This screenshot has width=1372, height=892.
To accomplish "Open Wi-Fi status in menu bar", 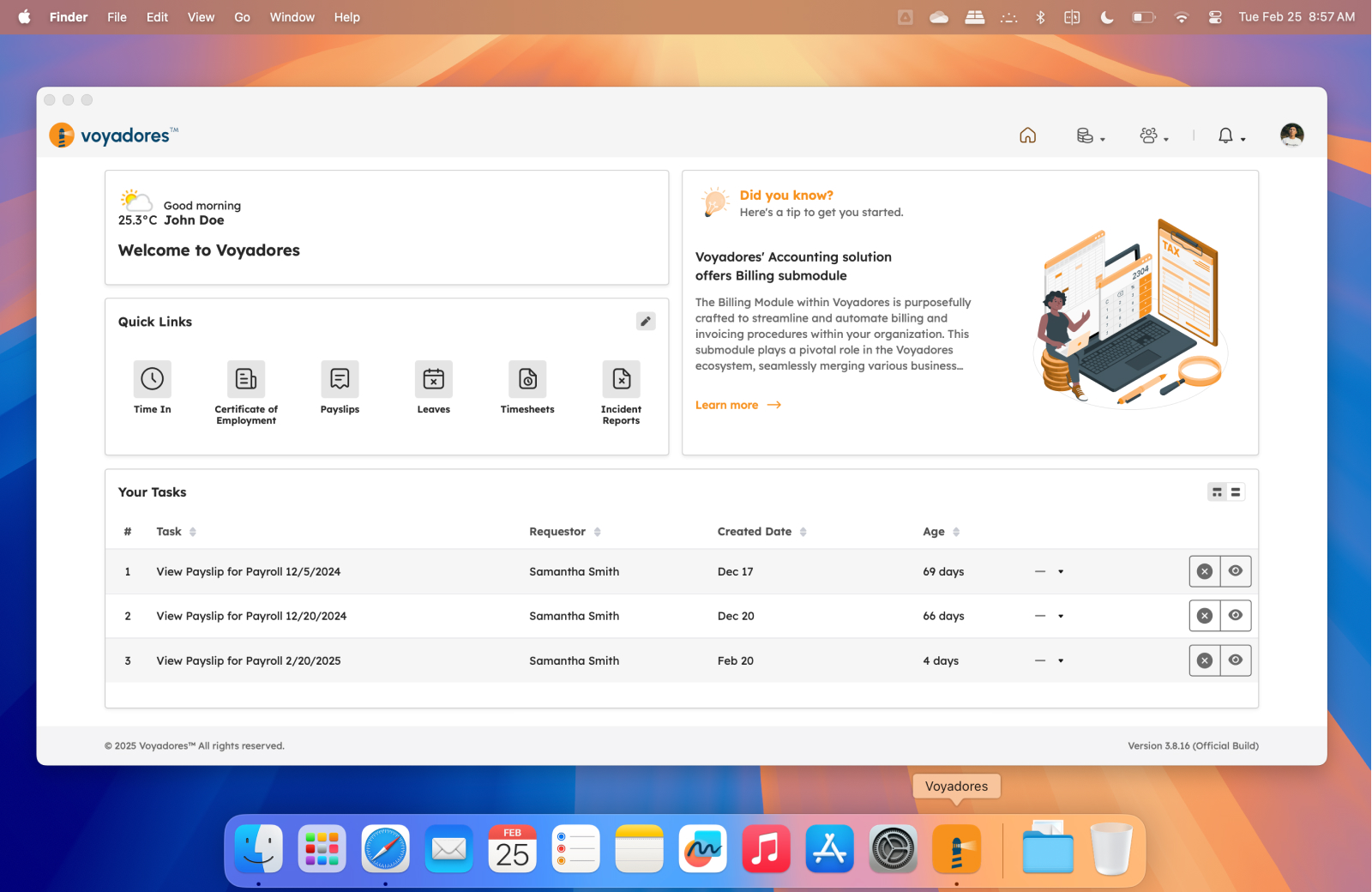I will pos(1182,17).
